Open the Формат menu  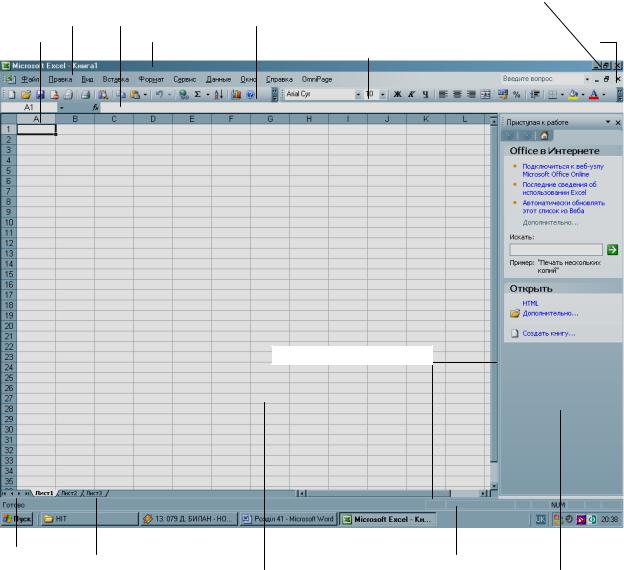pos(151,79)
